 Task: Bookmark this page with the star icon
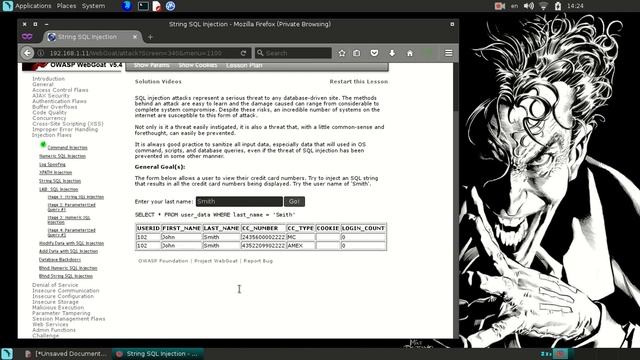342,53
